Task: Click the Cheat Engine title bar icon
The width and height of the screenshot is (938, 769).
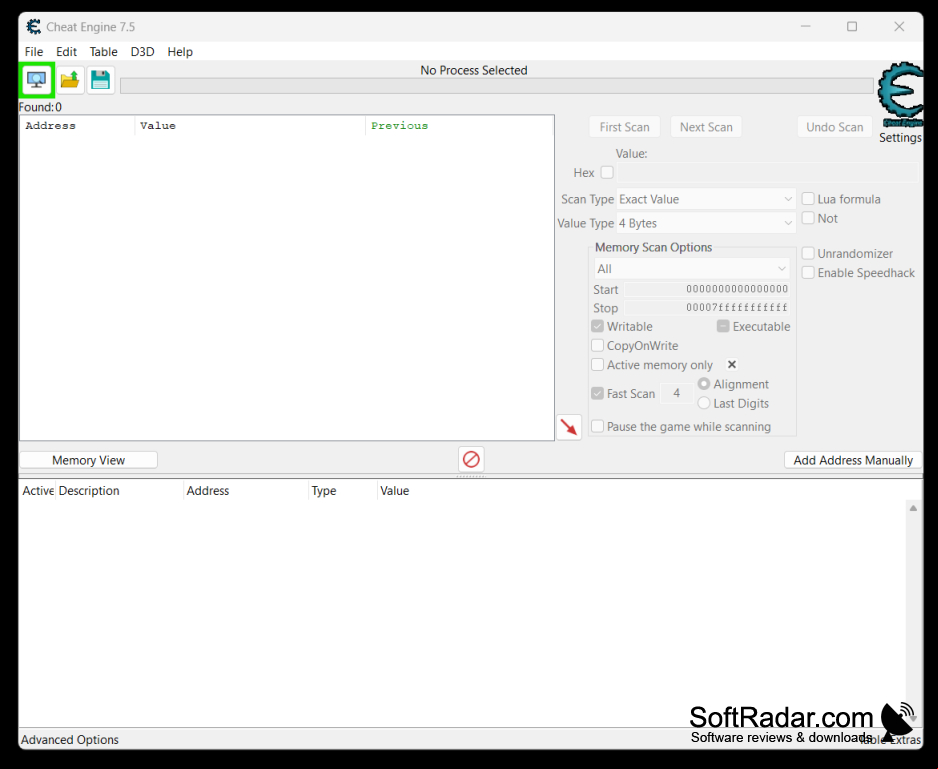Action: [x=34, y=27]
